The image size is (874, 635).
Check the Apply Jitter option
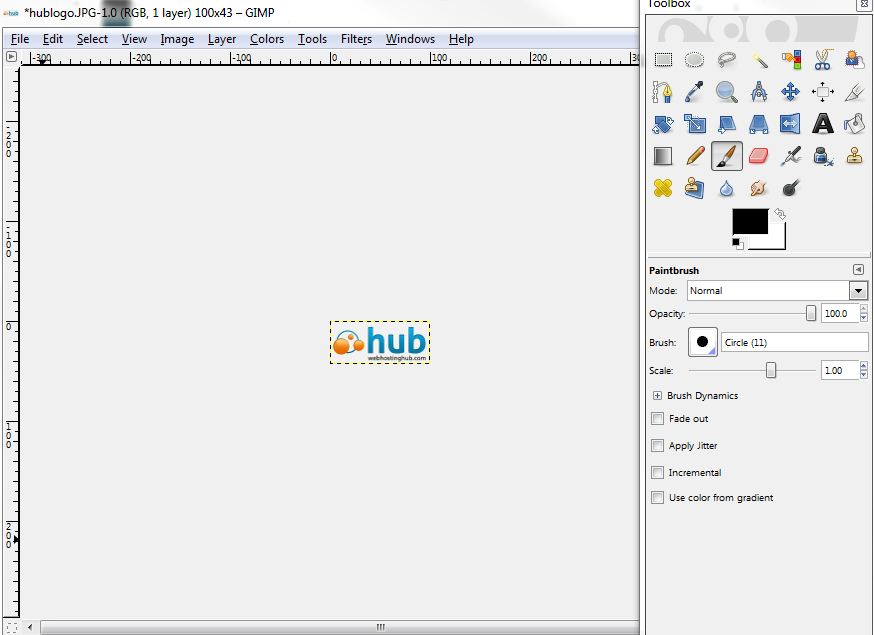[658, 446]
